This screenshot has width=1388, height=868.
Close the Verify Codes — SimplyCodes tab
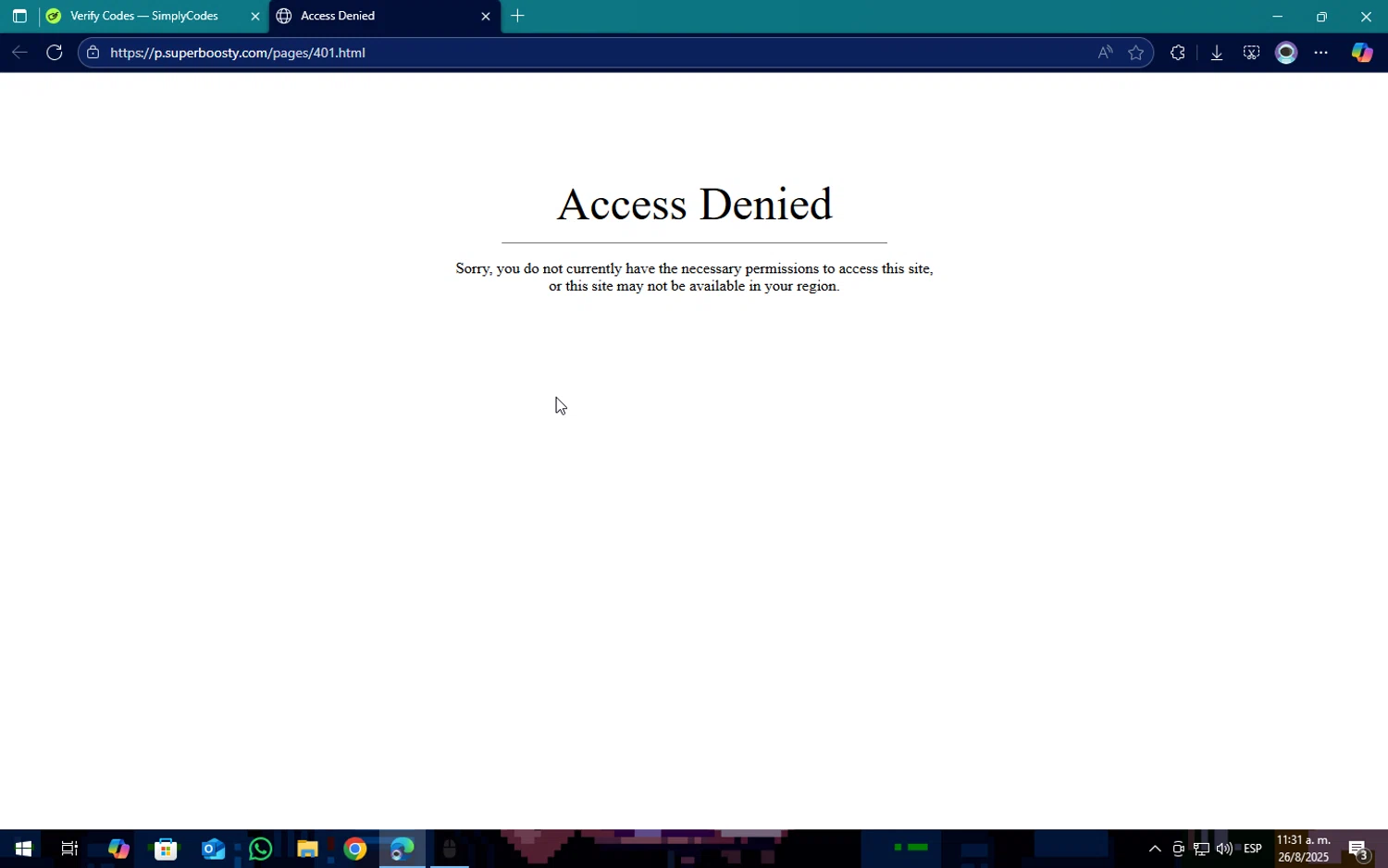[x=255, y=16]
